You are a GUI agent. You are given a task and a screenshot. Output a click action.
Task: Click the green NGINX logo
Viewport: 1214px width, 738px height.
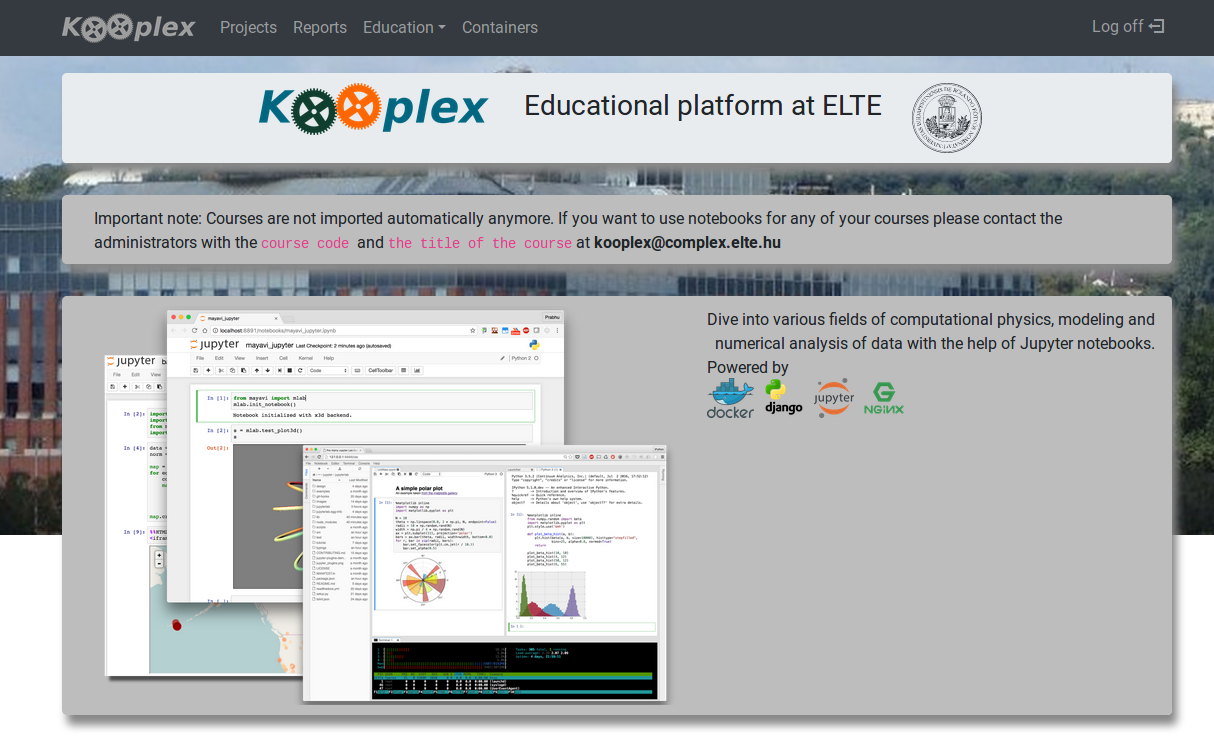(884, 398)
